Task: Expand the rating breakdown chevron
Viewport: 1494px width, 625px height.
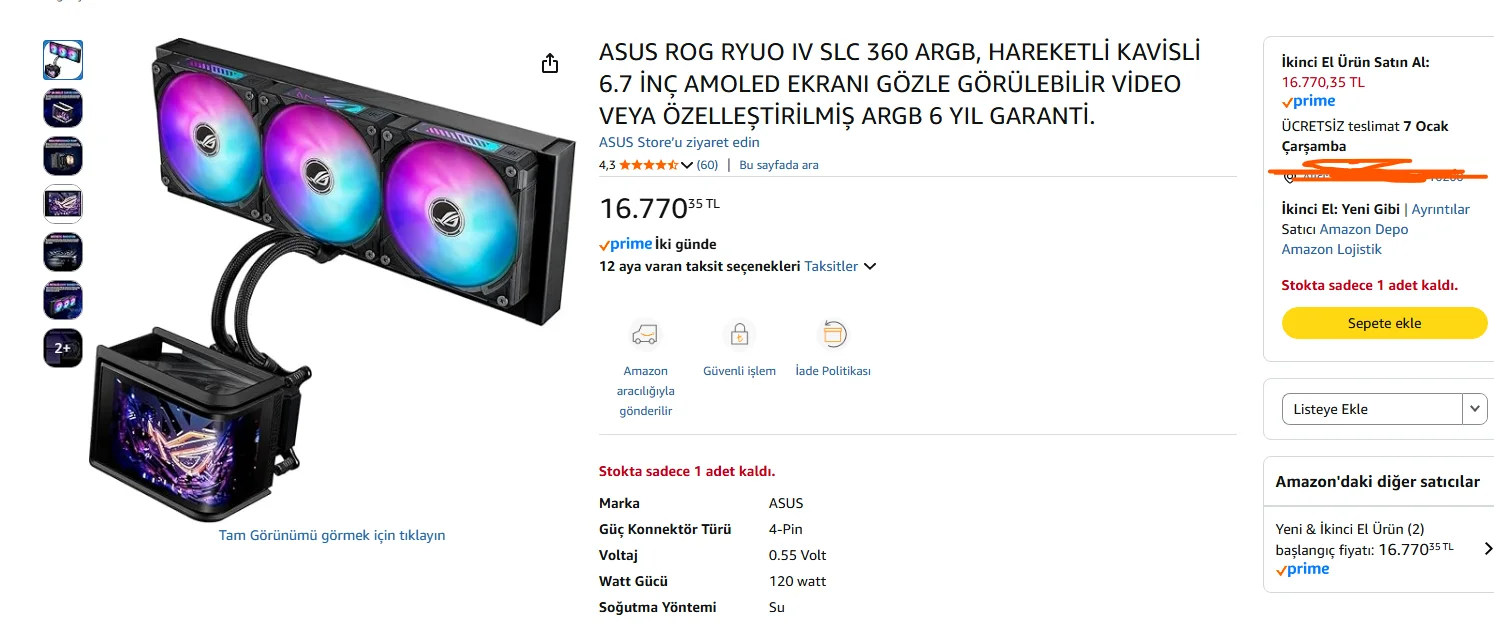Action: coord(686,165)
